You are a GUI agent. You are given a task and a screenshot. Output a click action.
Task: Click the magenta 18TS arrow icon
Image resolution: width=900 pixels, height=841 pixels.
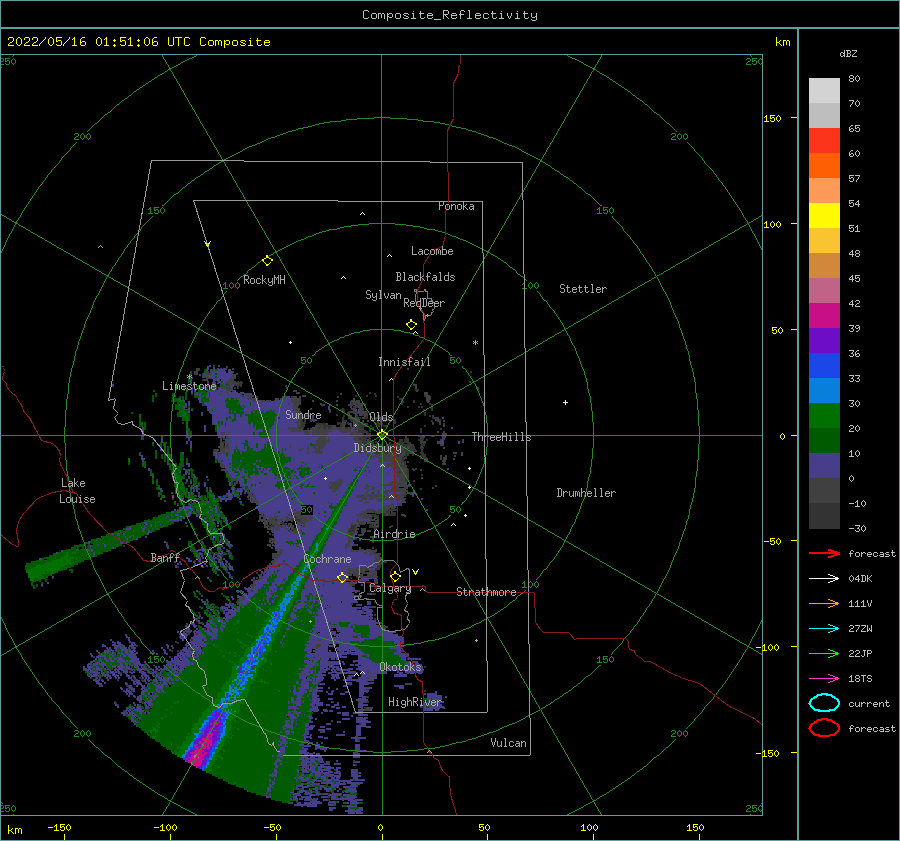pos(824,679)
